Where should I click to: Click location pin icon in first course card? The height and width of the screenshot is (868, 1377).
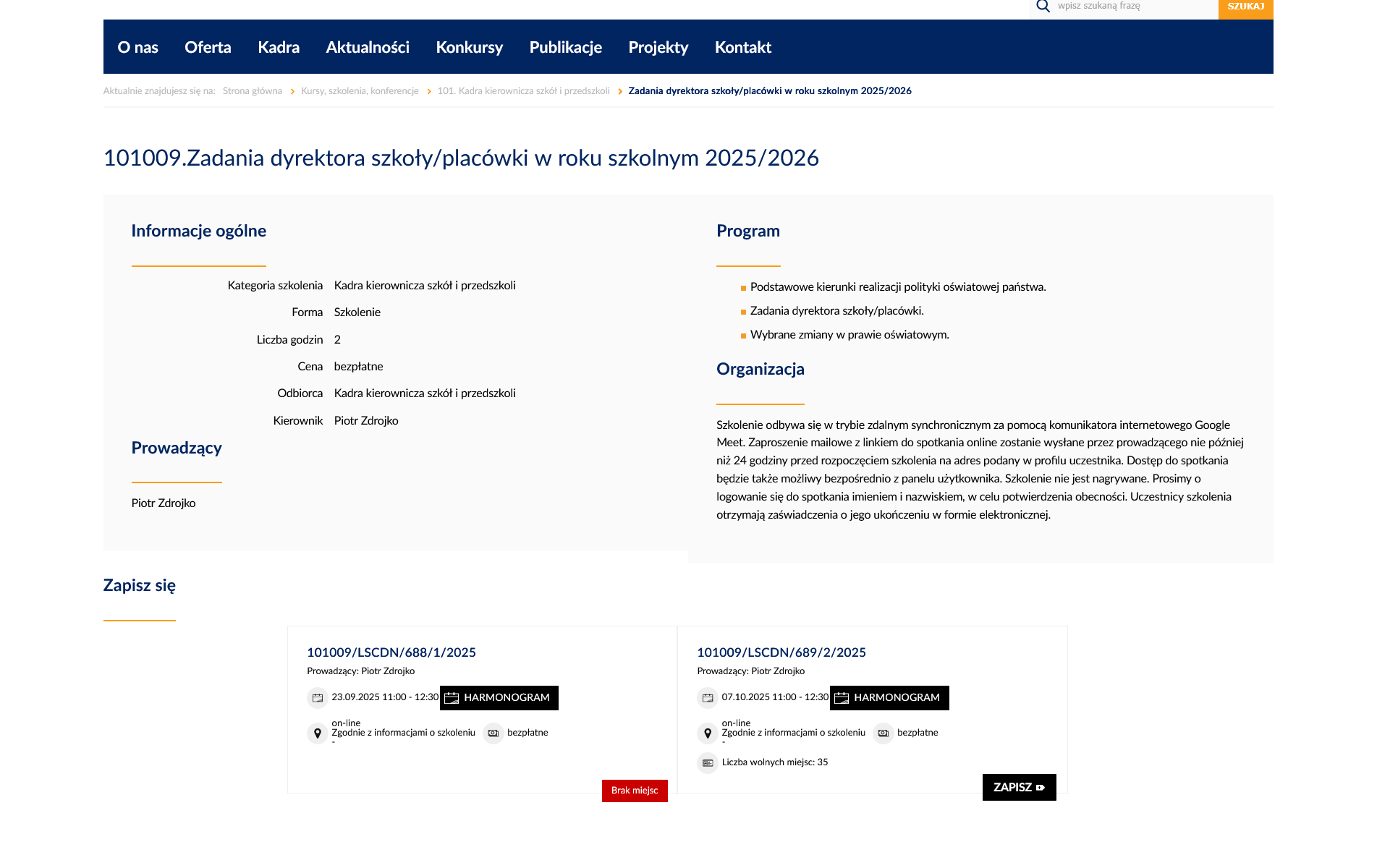tap(317, 733)
